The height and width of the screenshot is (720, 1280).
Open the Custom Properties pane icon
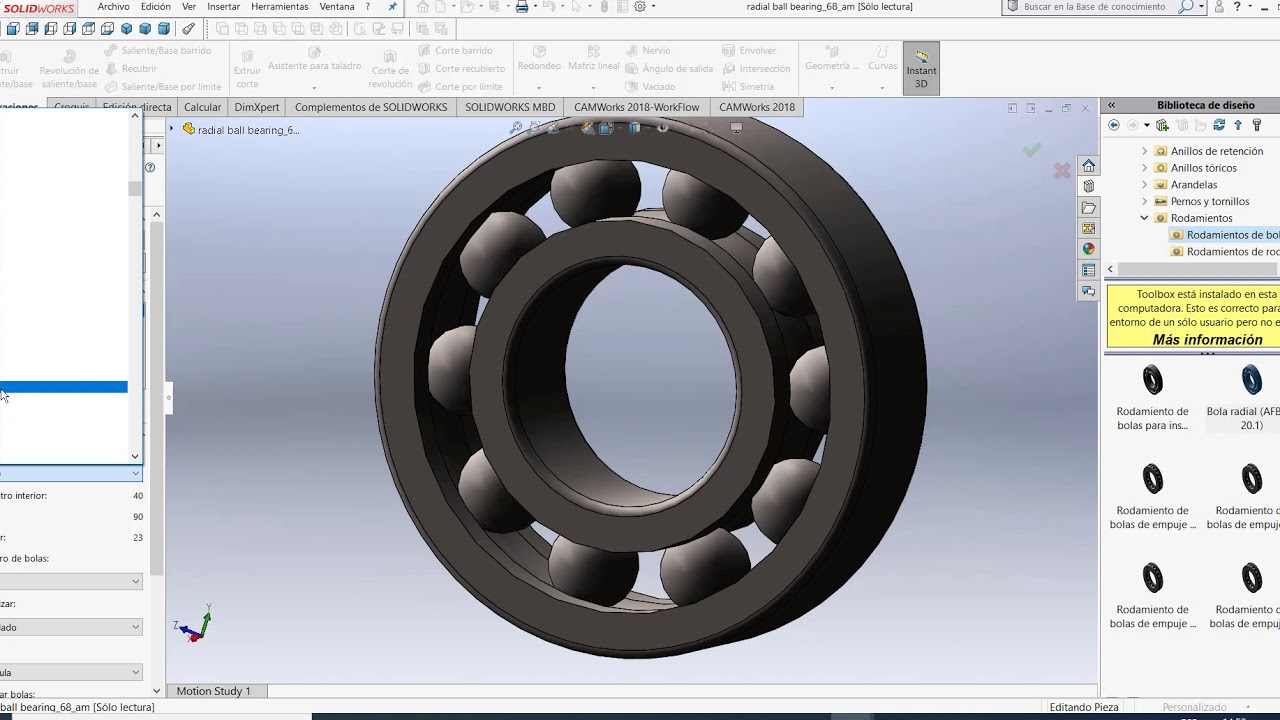(x=1089, y=270)
